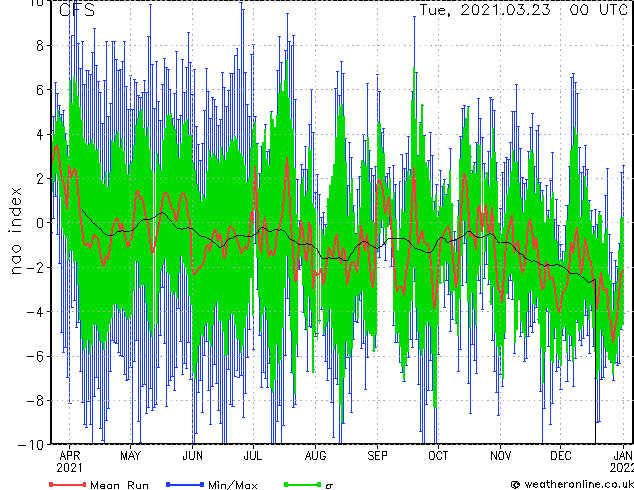Screen dimensions: 634x490
Task: Click the MAY month label
Action: tap(130, 456)
